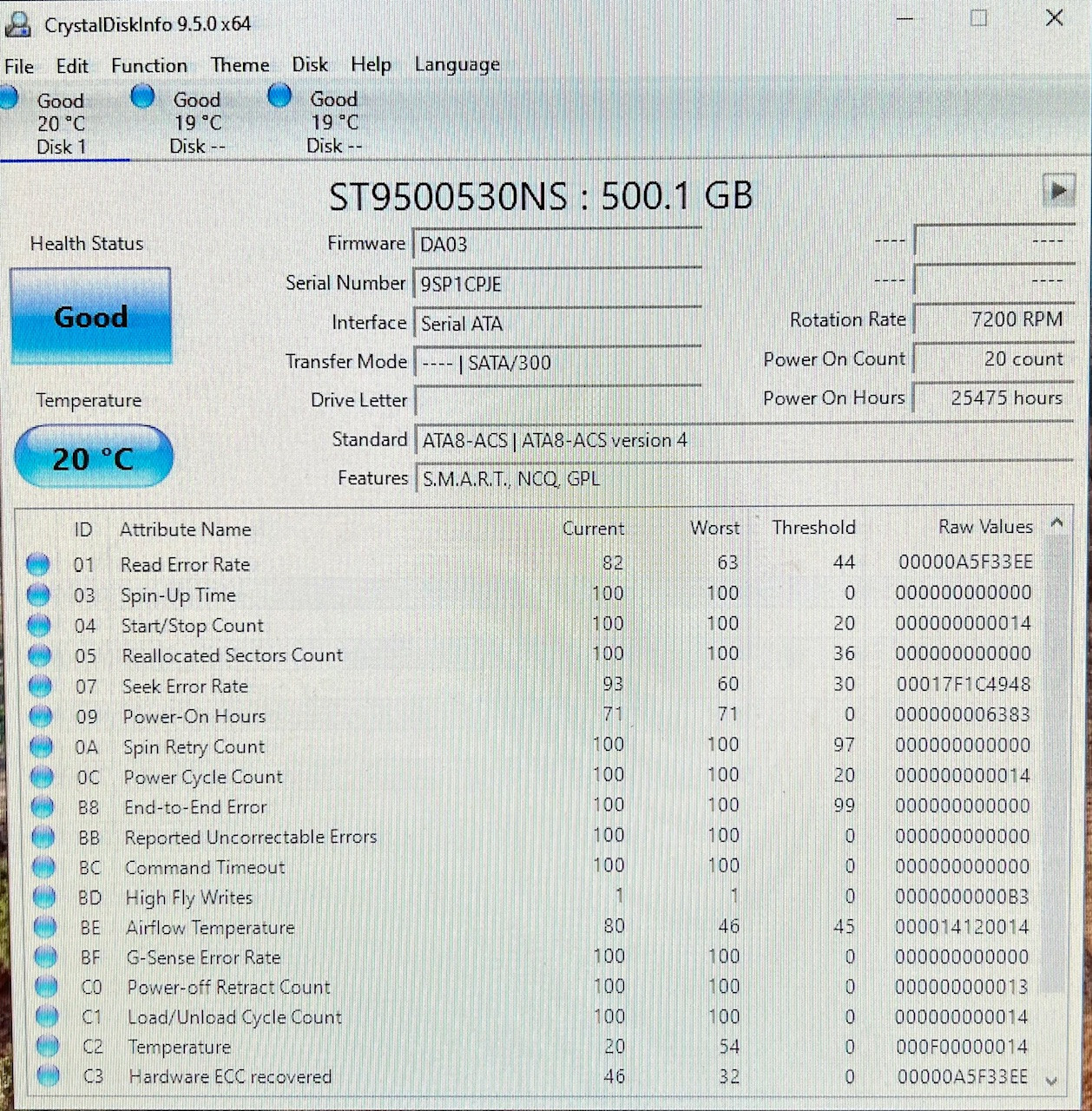
Task: Click the Rotation Rate value 7200 RPM
Action: (994, 319)
